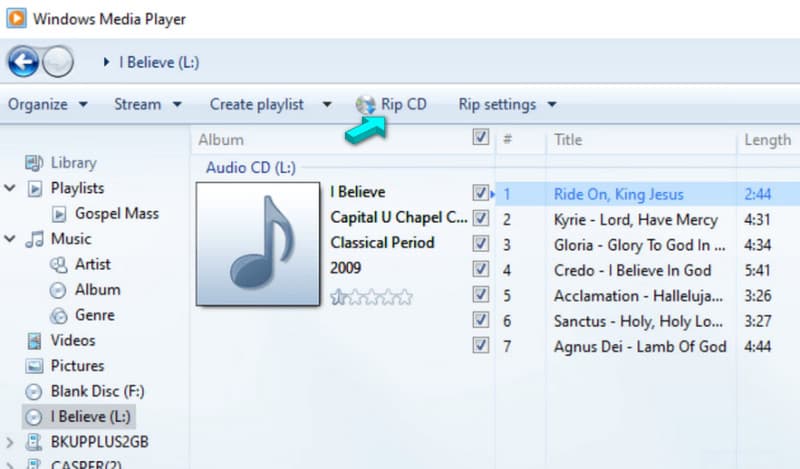The image size is (800, 469).
Task: Click the album year 2009
Action: point(345,268)
